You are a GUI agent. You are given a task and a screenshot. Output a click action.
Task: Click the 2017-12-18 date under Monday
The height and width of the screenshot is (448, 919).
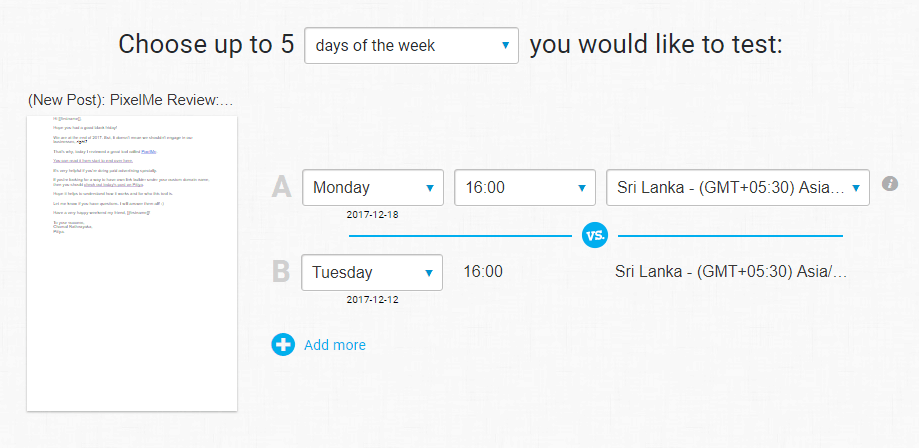coord(372,215)
